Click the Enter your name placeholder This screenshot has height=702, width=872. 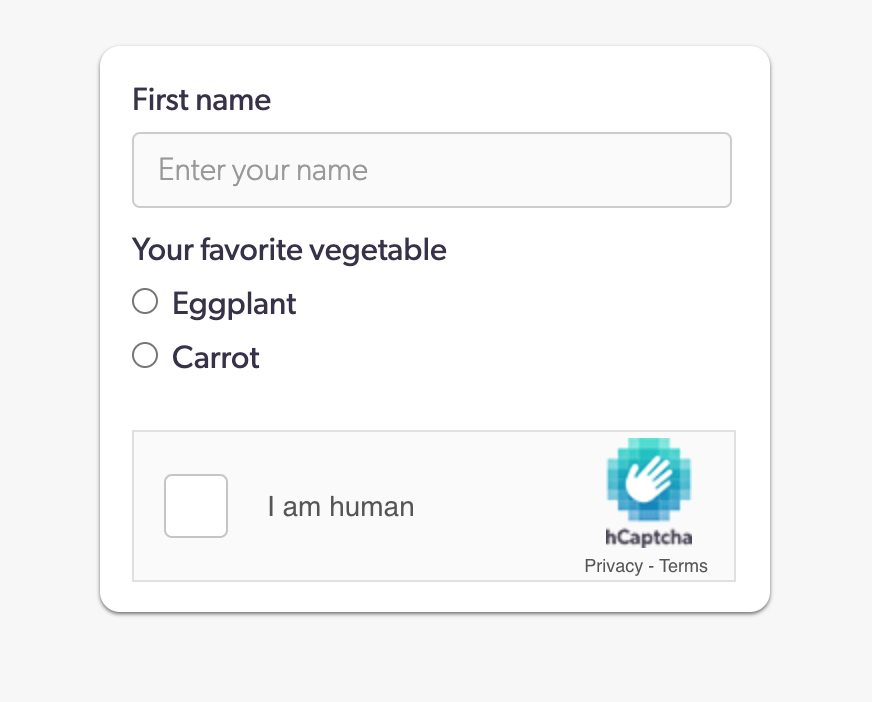pyautogui.click(x=263, y=170)
